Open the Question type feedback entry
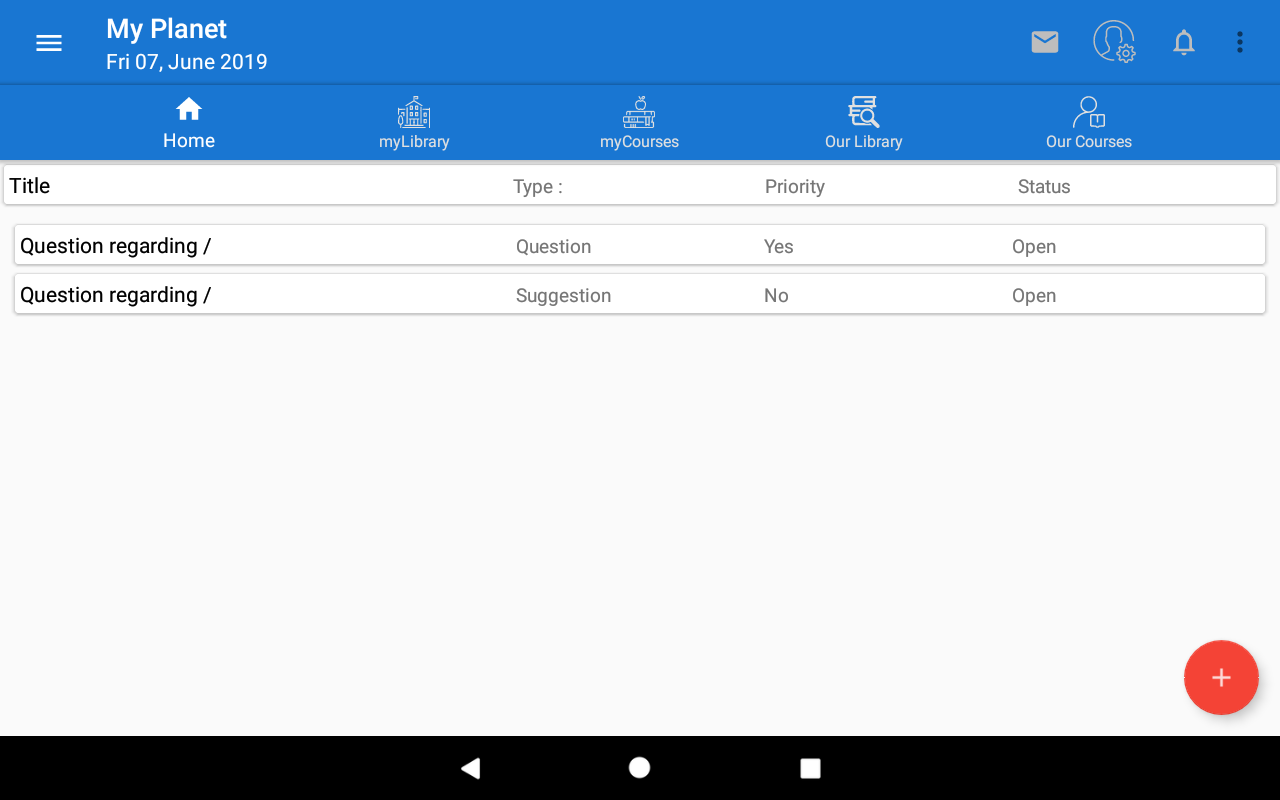Screen dimensions: 1280x800 640,245
